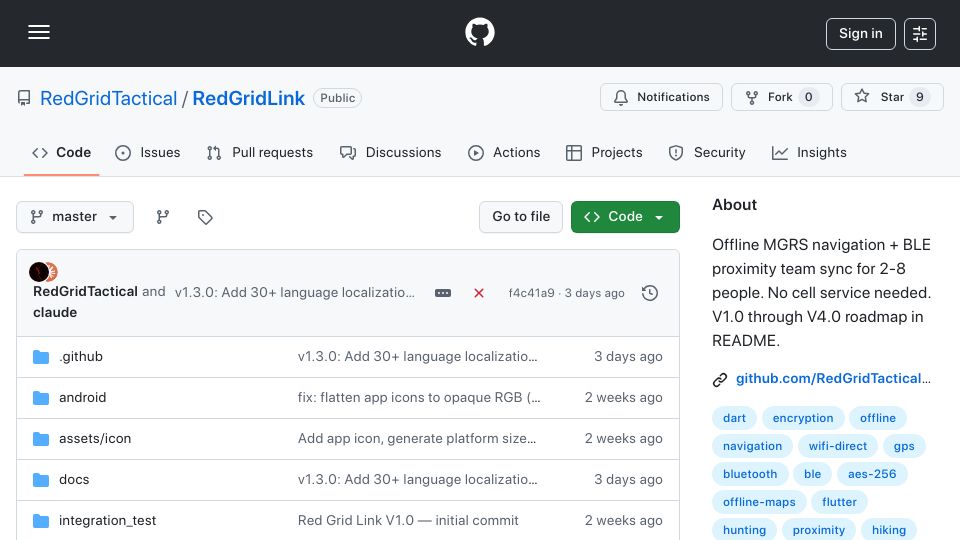The width and height of the screenshot is (960, 540).
Task: Click the docs folder icon
Action: [41, 480]
